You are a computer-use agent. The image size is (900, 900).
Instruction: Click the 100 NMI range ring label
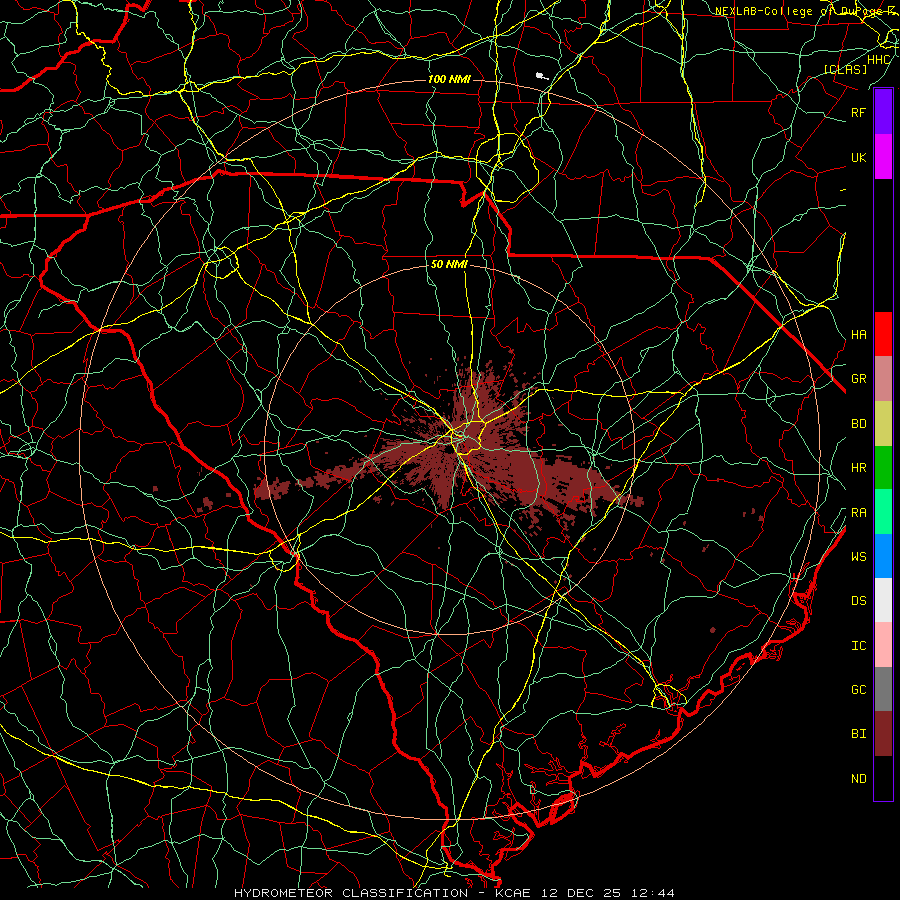tap(449, 79)
